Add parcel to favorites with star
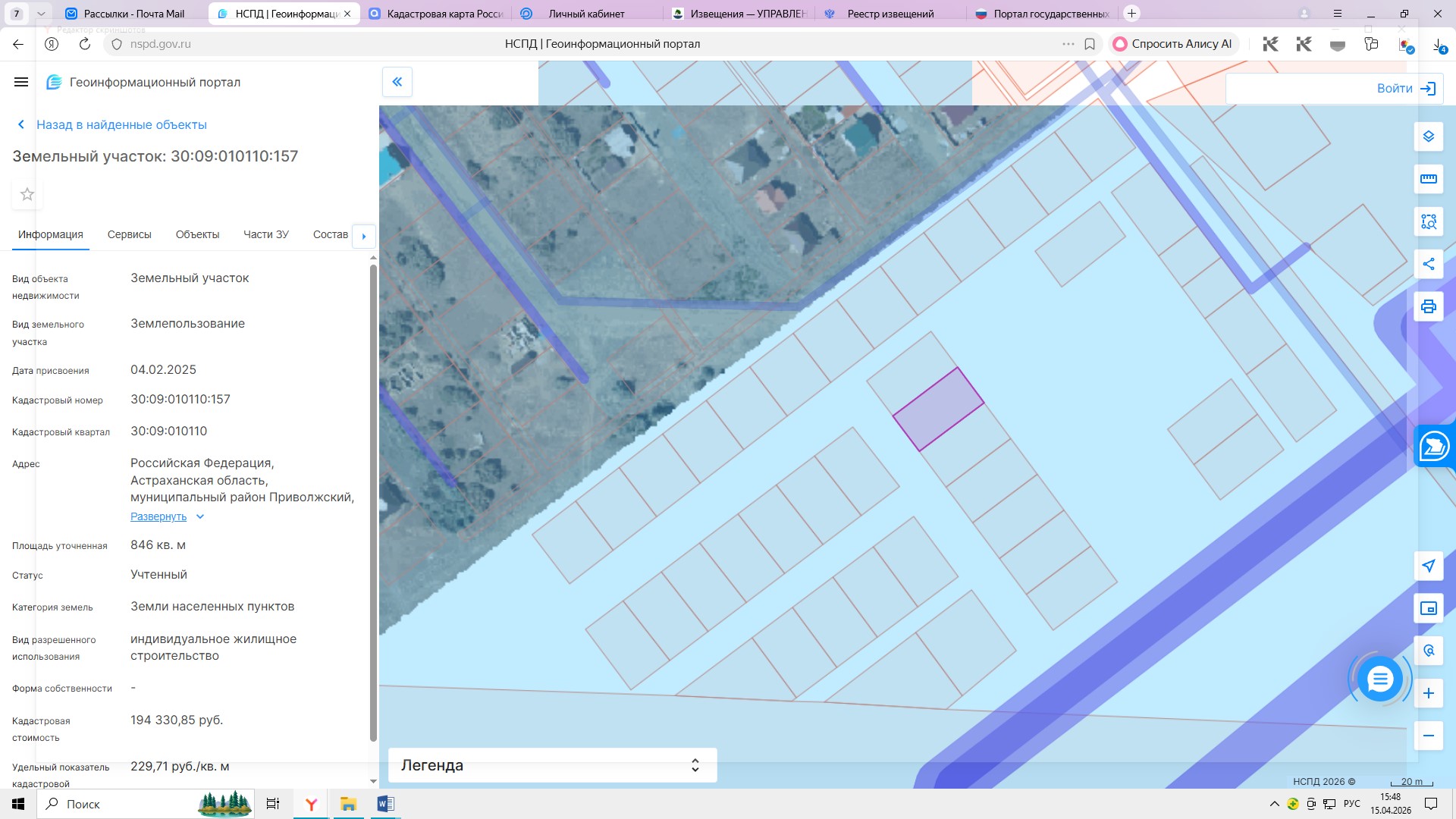Viewport: 1456px width, 819px height. pos(27,195)
